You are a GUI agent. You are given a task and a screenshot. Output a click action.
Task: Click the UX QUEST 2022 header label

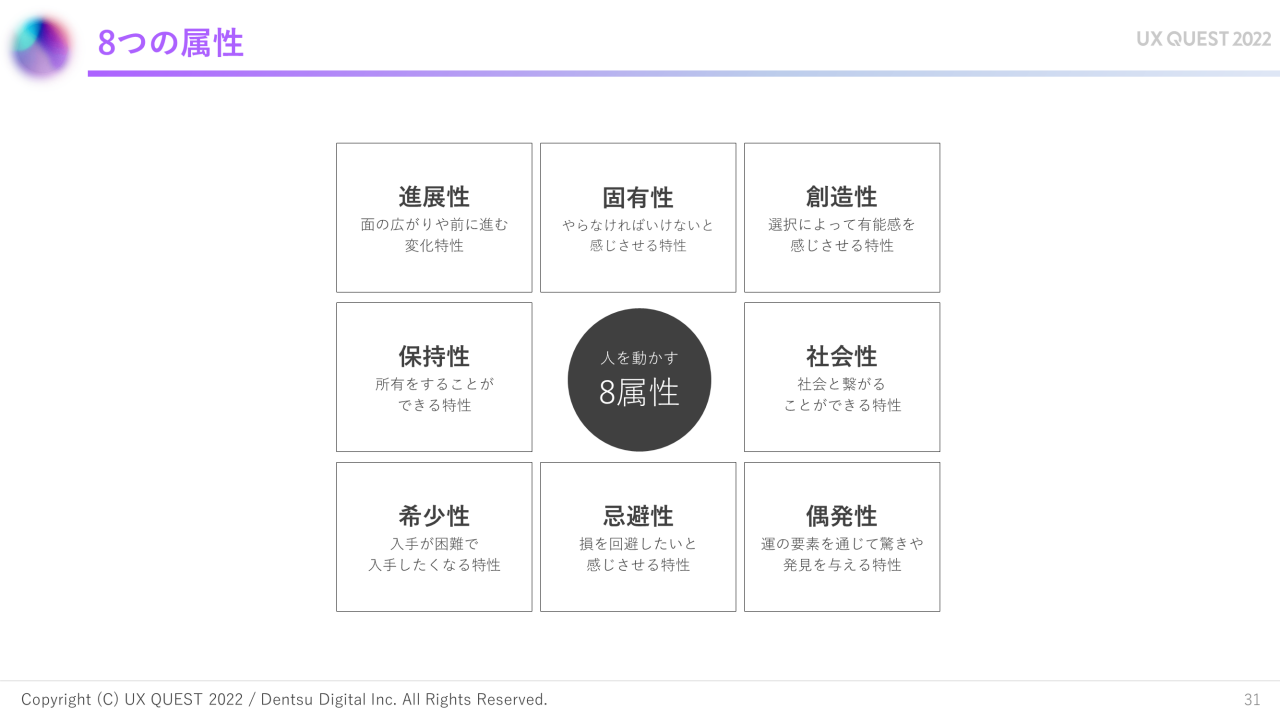tap(1203, 39)
